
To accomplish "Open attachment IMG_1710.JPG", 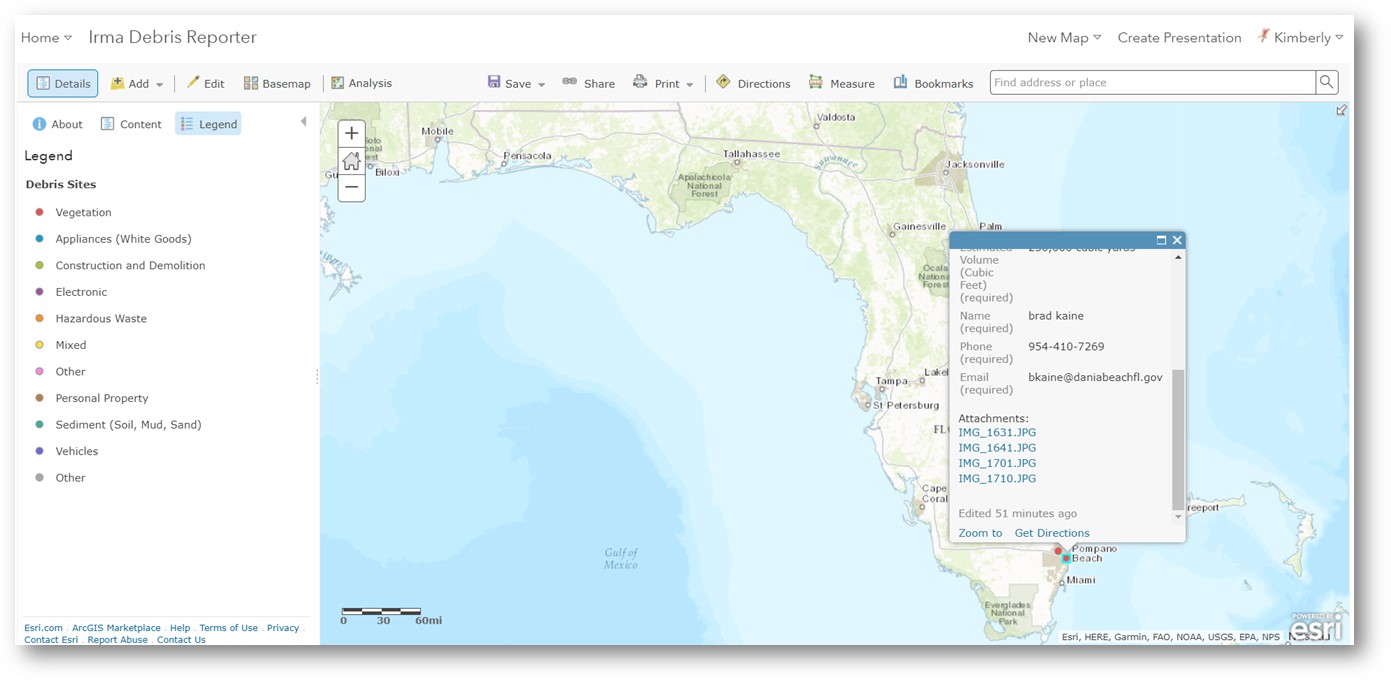I will tap(997, 479).
